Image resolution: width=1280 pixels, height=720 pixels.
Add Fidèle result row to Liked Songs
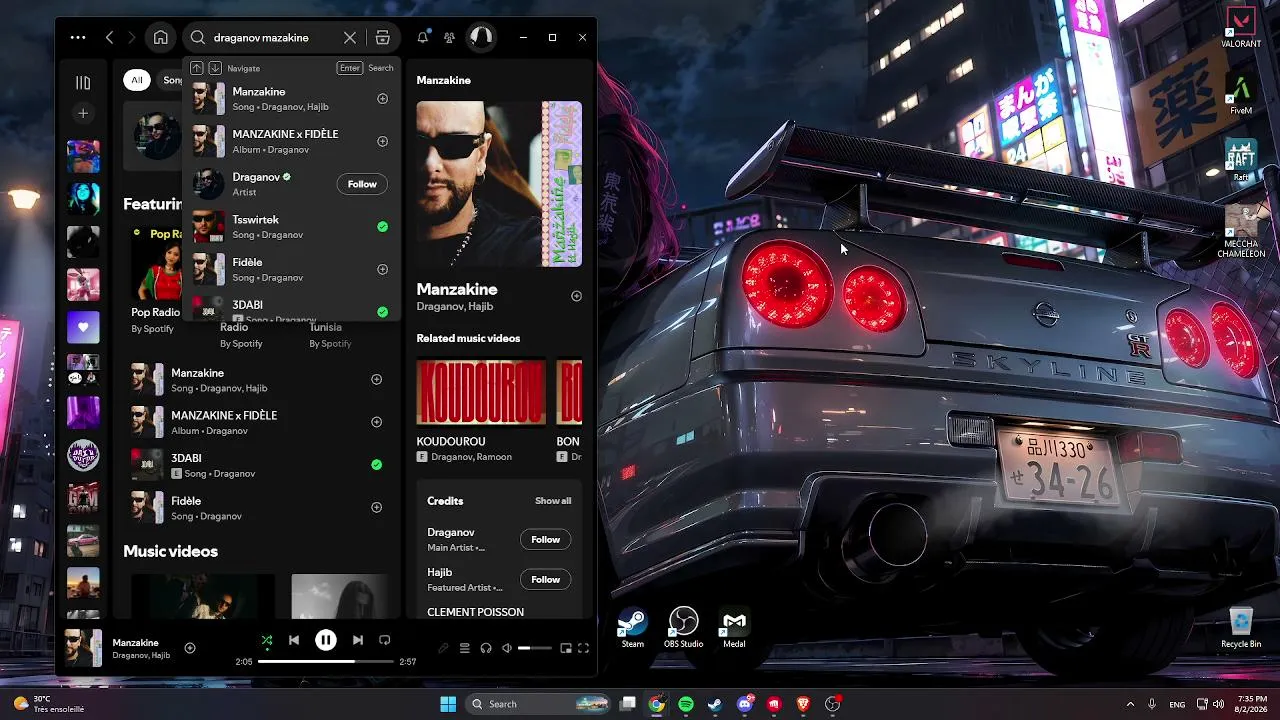click(376, 507)
